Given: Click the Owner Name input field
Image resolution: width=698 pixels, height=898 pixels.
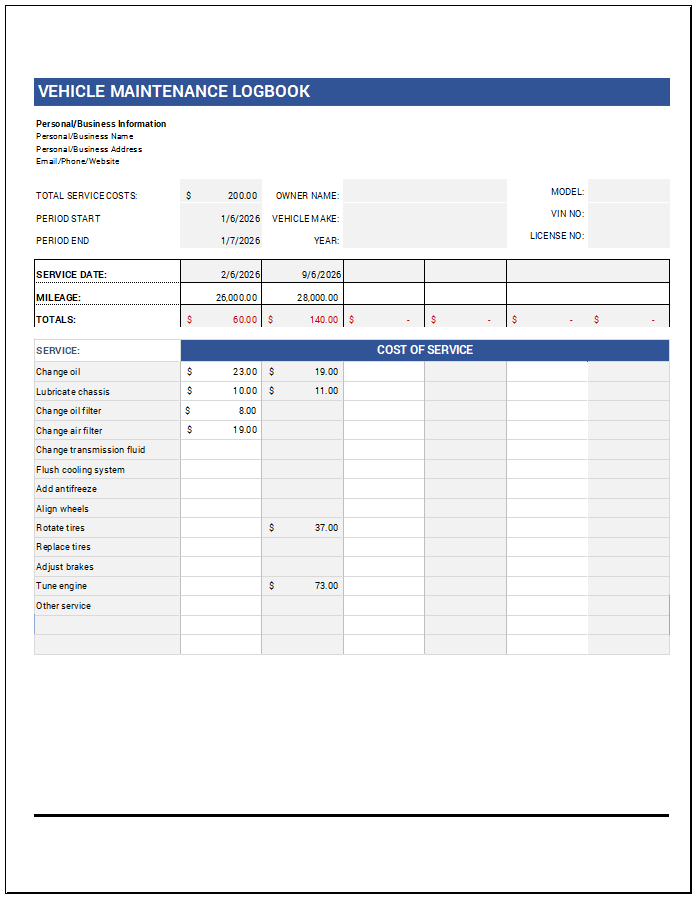Looking at the screenshot, I should 425,191.
